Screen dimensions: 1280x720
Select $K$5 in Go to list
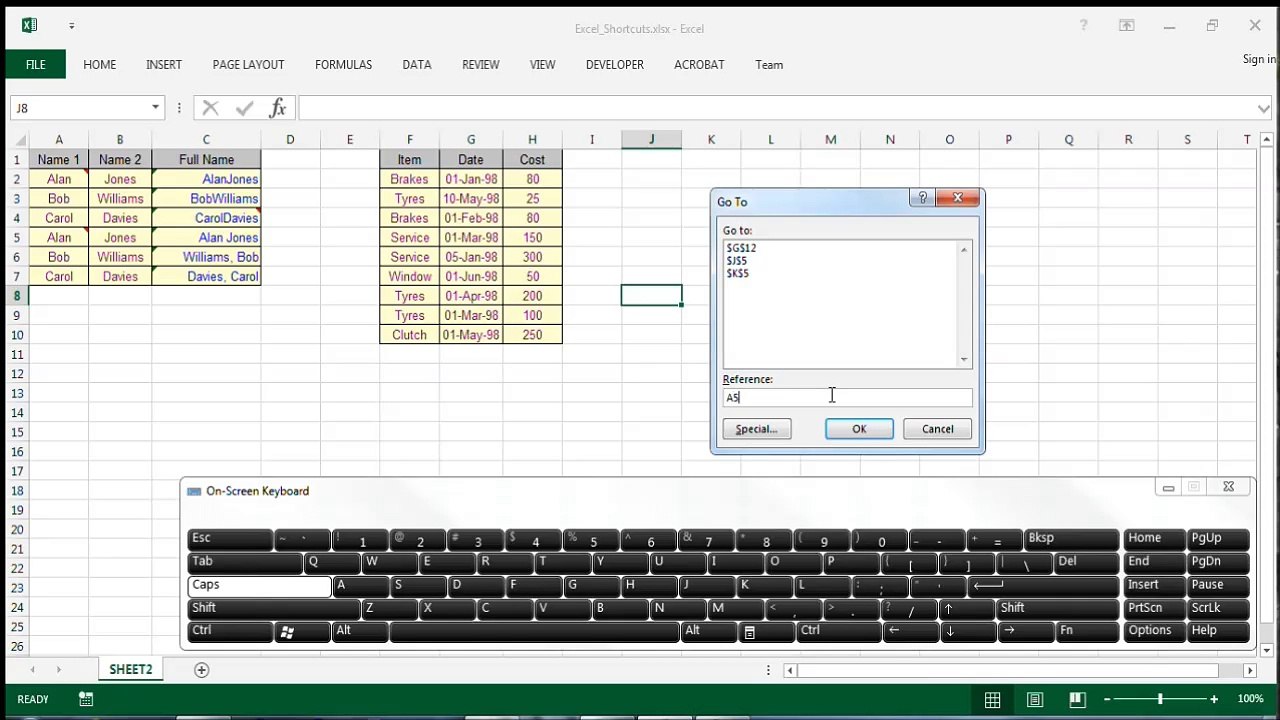pos(737,274)
